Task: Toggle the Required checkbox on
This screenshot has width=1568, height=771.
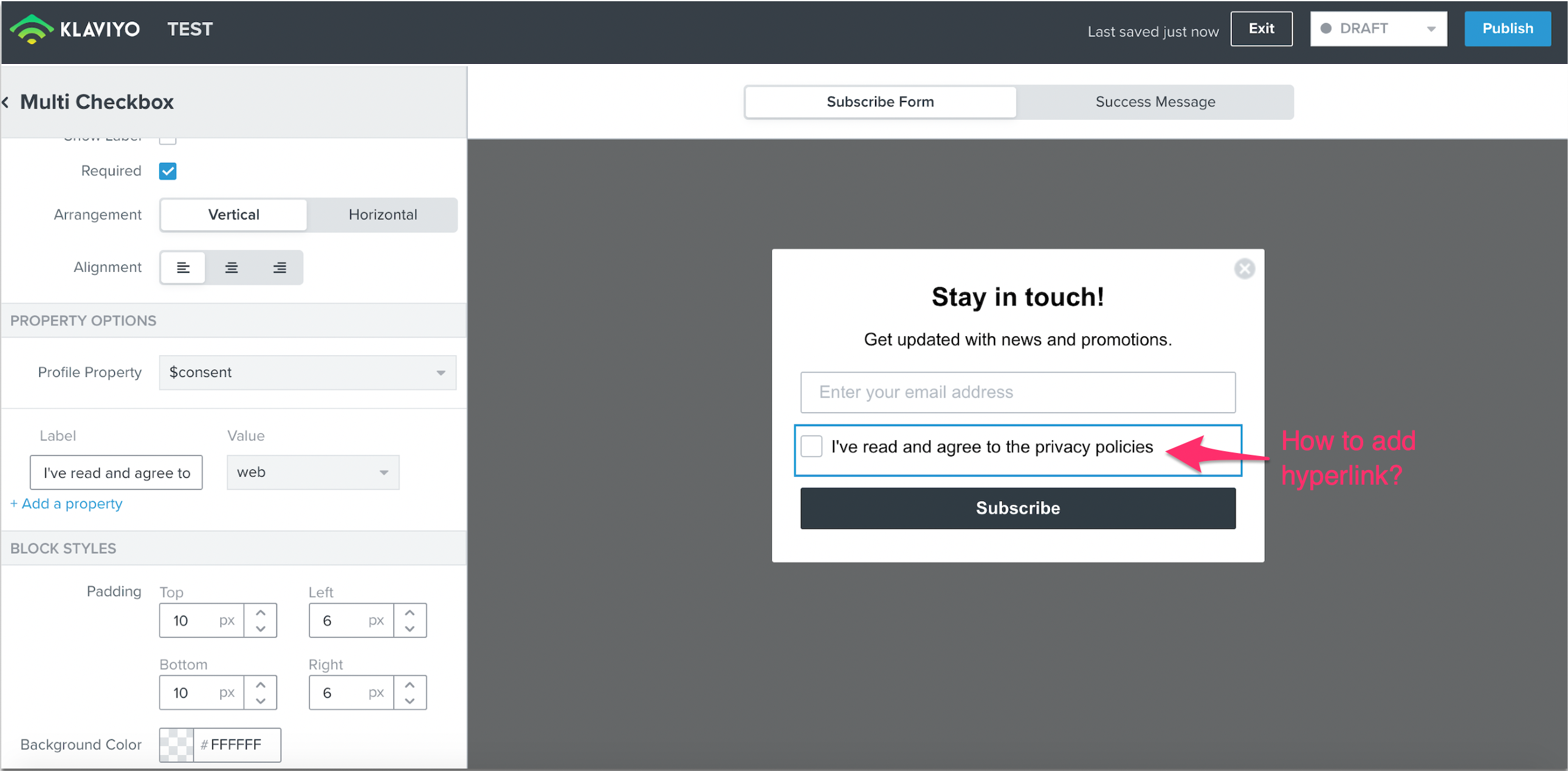Action: [x=167, y=171]
